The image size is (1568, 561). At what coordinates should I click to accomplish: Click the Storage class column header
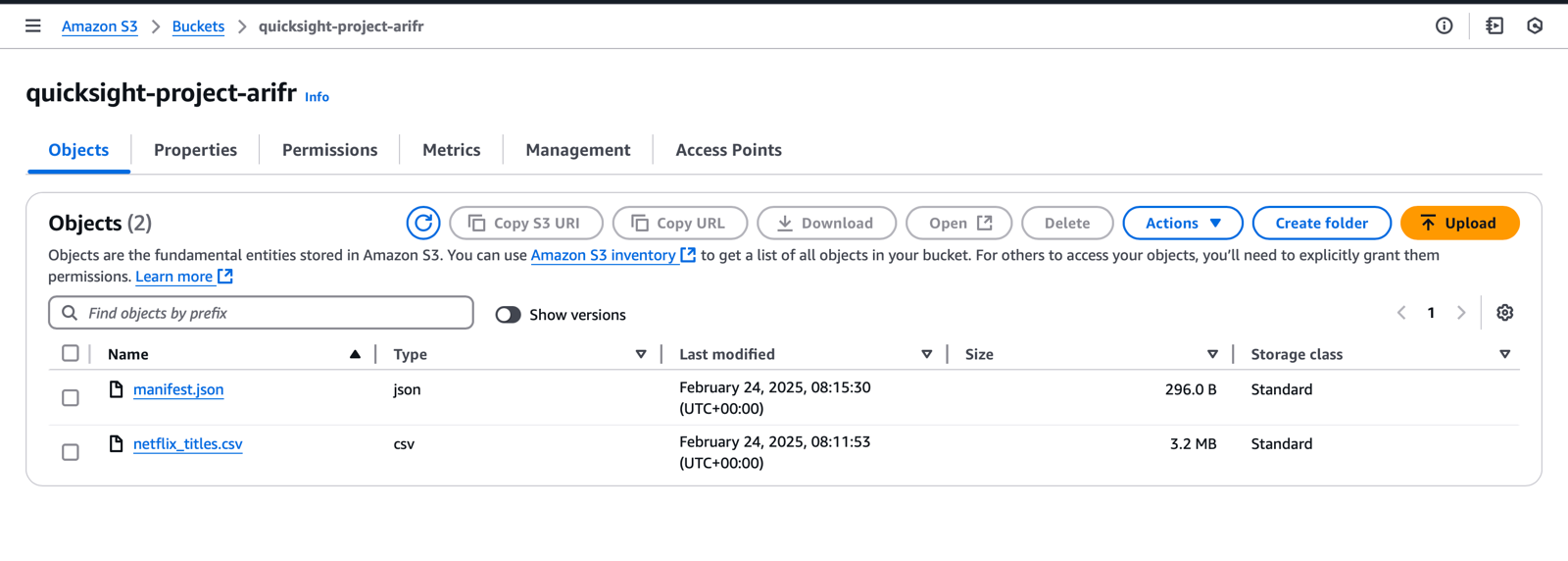click(1297, 354)
